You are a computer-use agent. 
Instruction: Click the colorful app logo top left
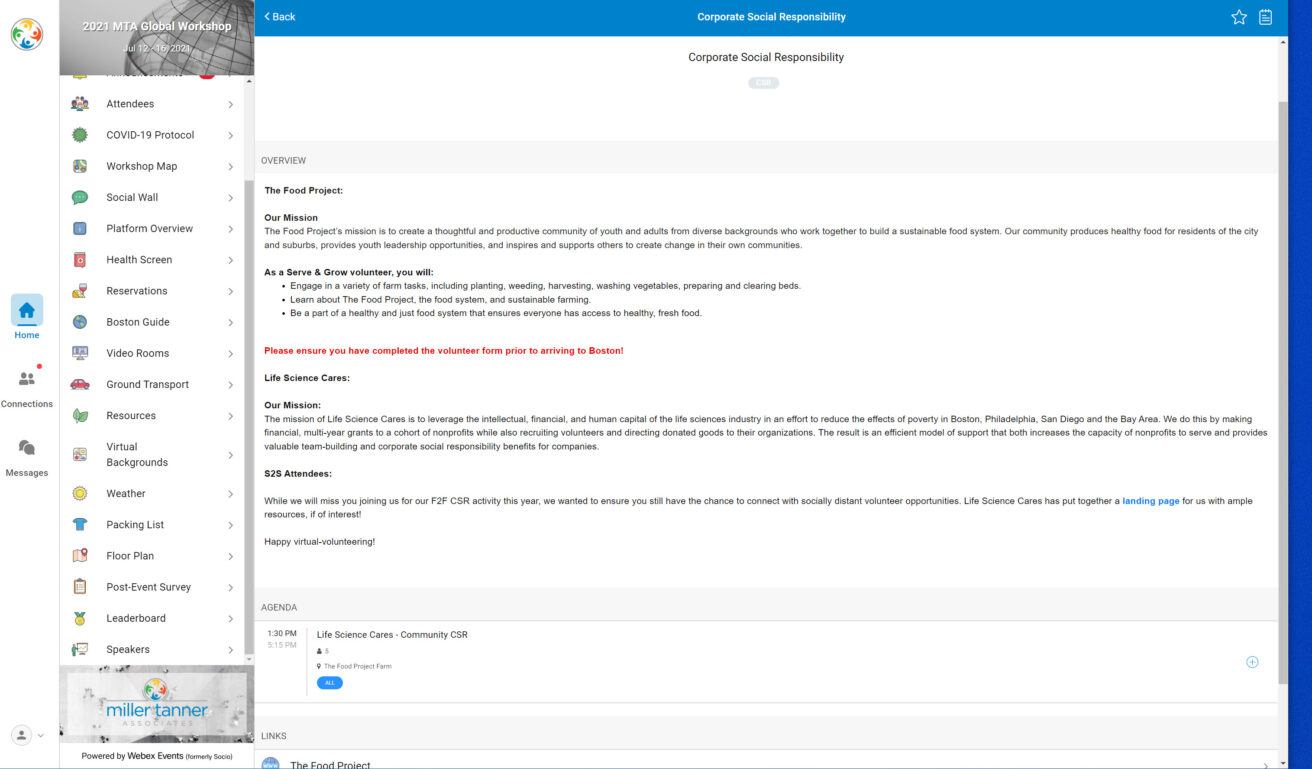(27, 35)
